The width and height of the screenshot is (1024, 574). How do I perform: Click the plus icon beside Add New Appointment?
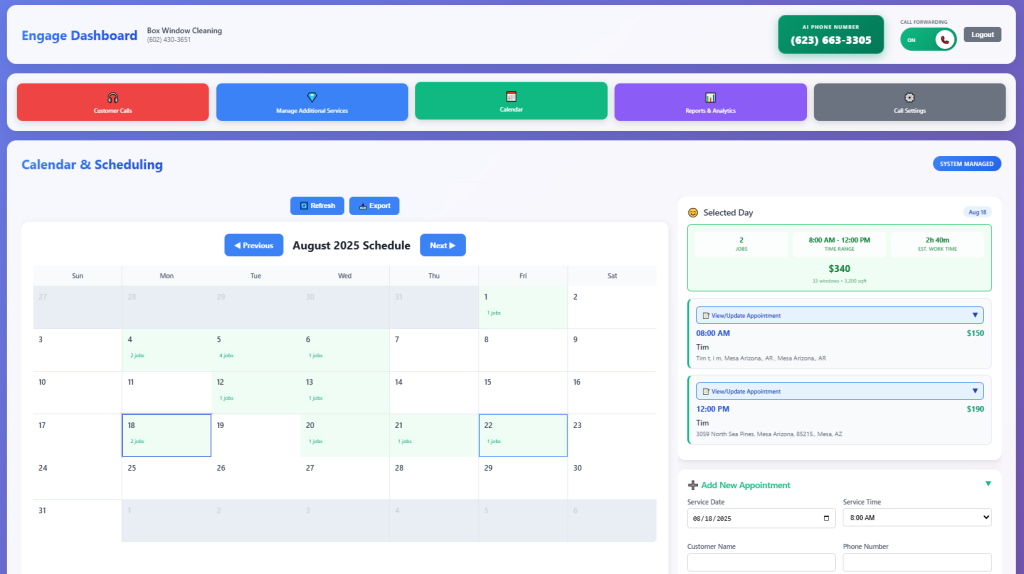coord(693,485)
